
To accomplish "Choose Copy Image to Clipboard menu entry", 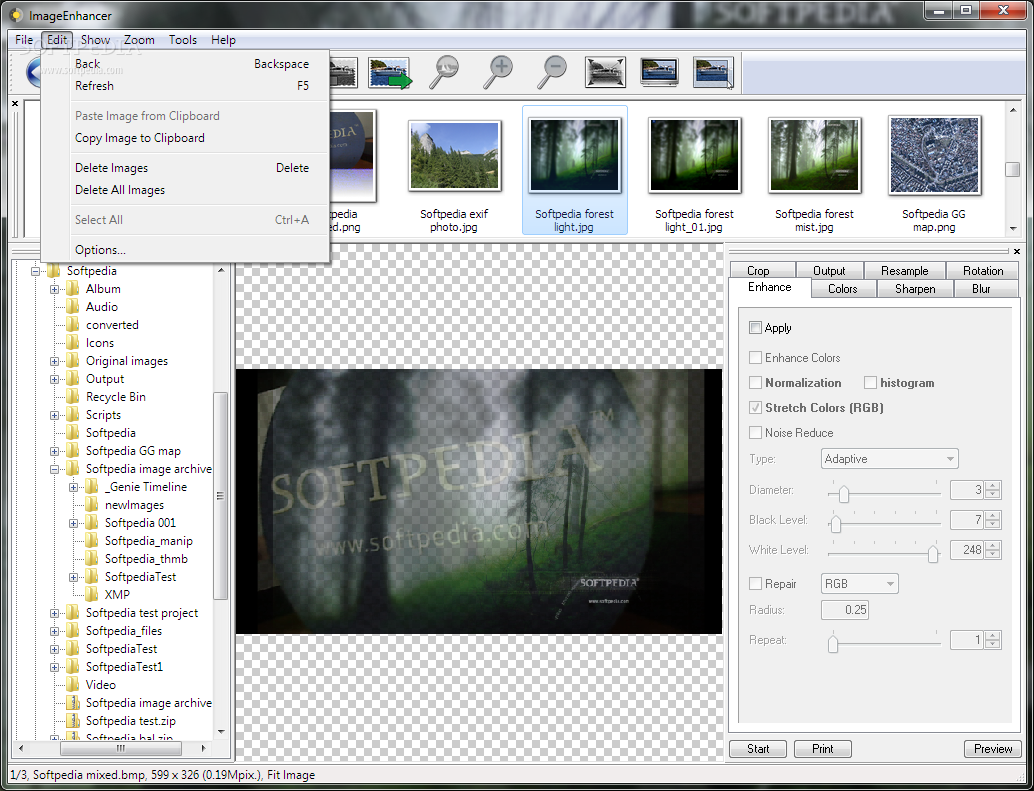I will click(140, 138).
